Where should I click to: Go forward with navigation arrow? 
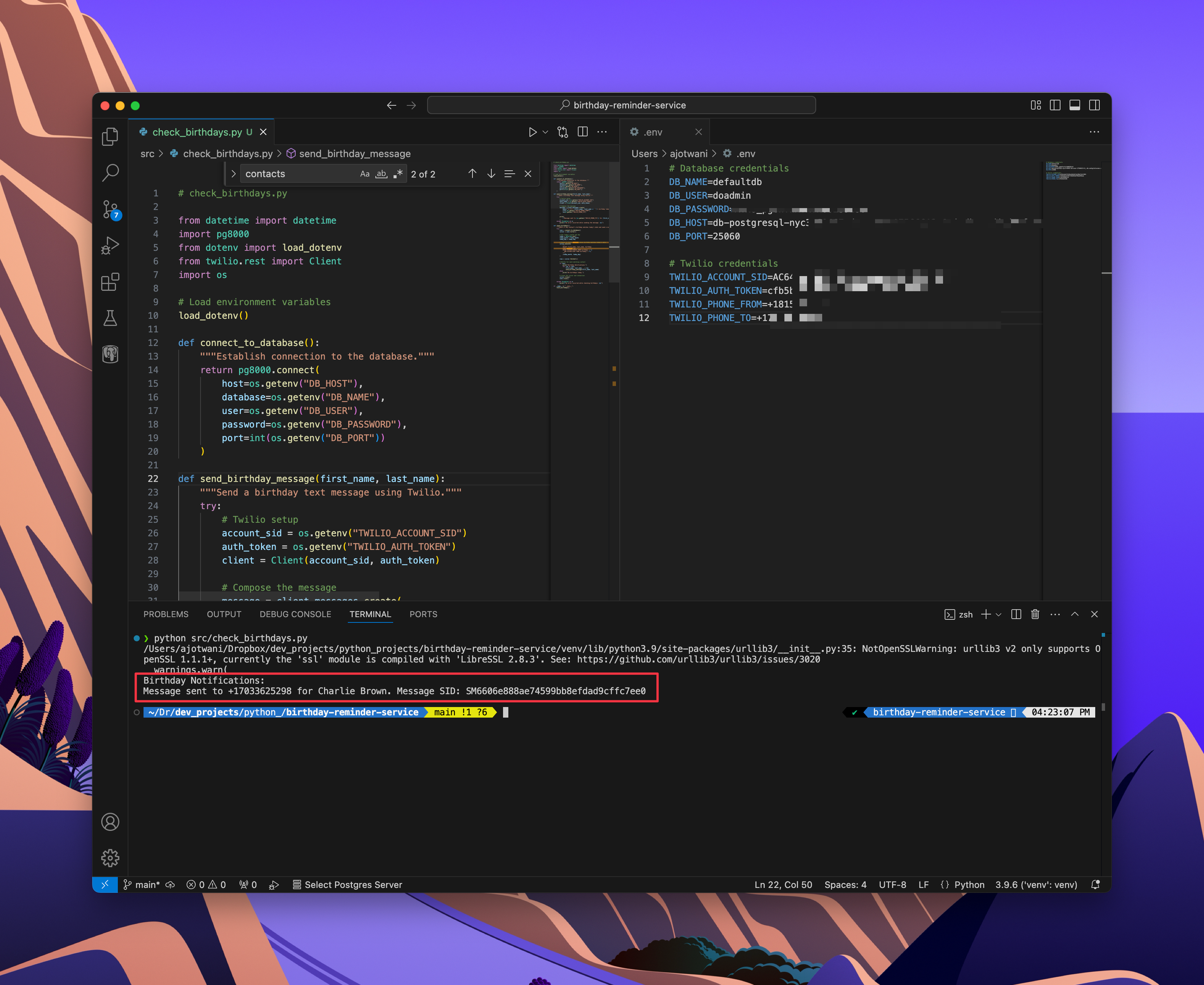[411, 105]
